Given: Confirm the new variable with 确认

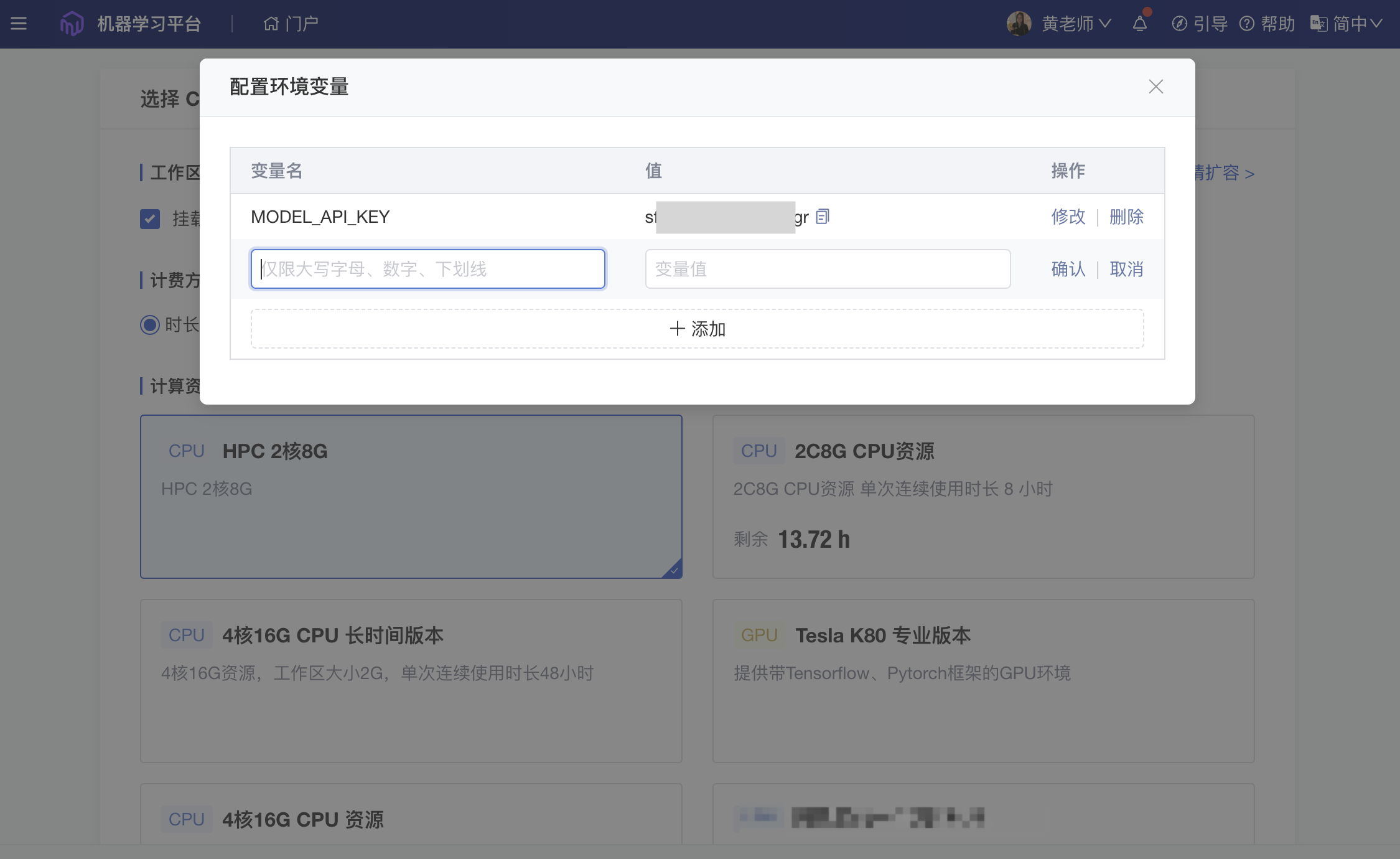Looking at the screenshot, I should click(x=1068, y=269).
